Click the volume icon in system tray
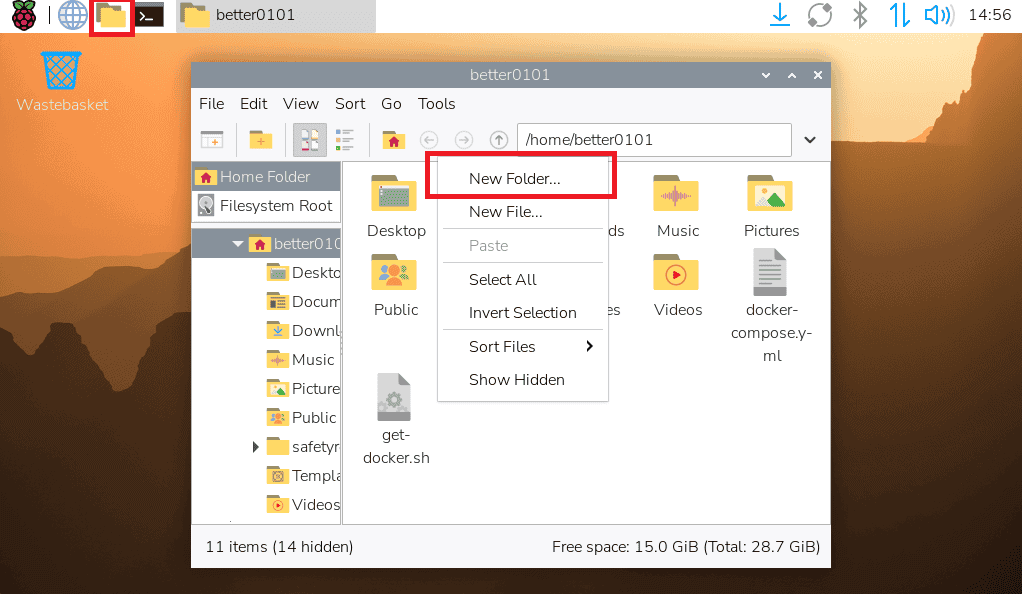1022x594 pixels. tap(937, 15)
